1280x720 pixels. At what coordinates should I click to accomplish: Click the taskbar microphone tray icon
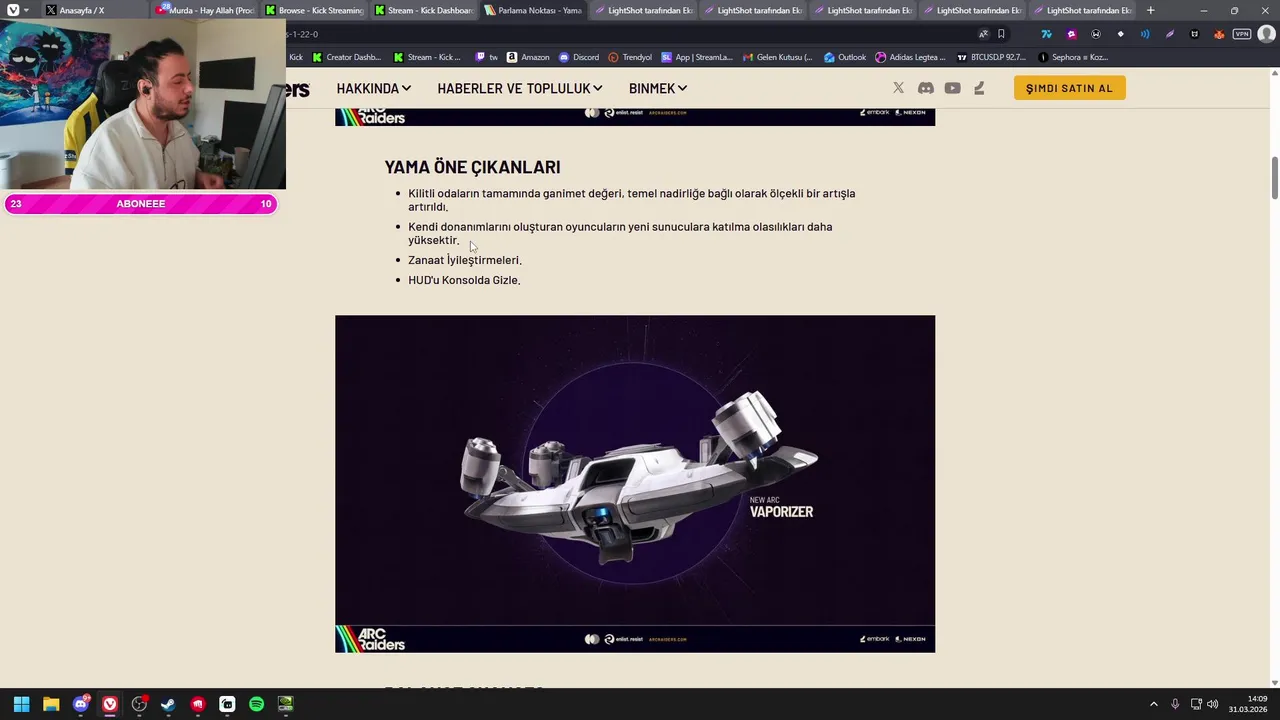pos(1175,704)
